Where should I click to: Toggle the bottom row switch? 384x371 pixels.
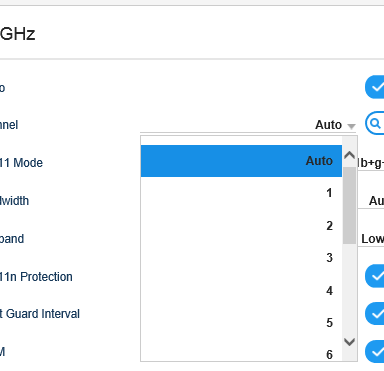coord(375,352)
